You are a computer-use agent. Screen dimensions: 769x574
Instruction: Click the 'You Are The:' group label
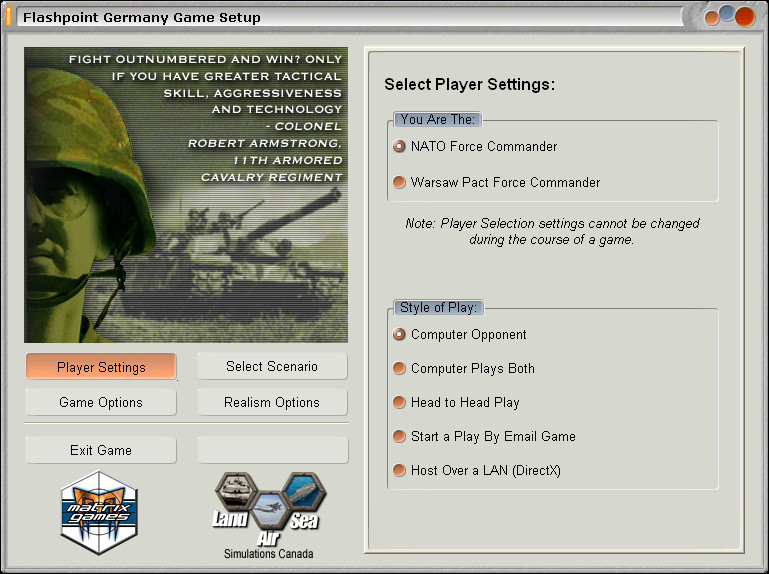437,119
